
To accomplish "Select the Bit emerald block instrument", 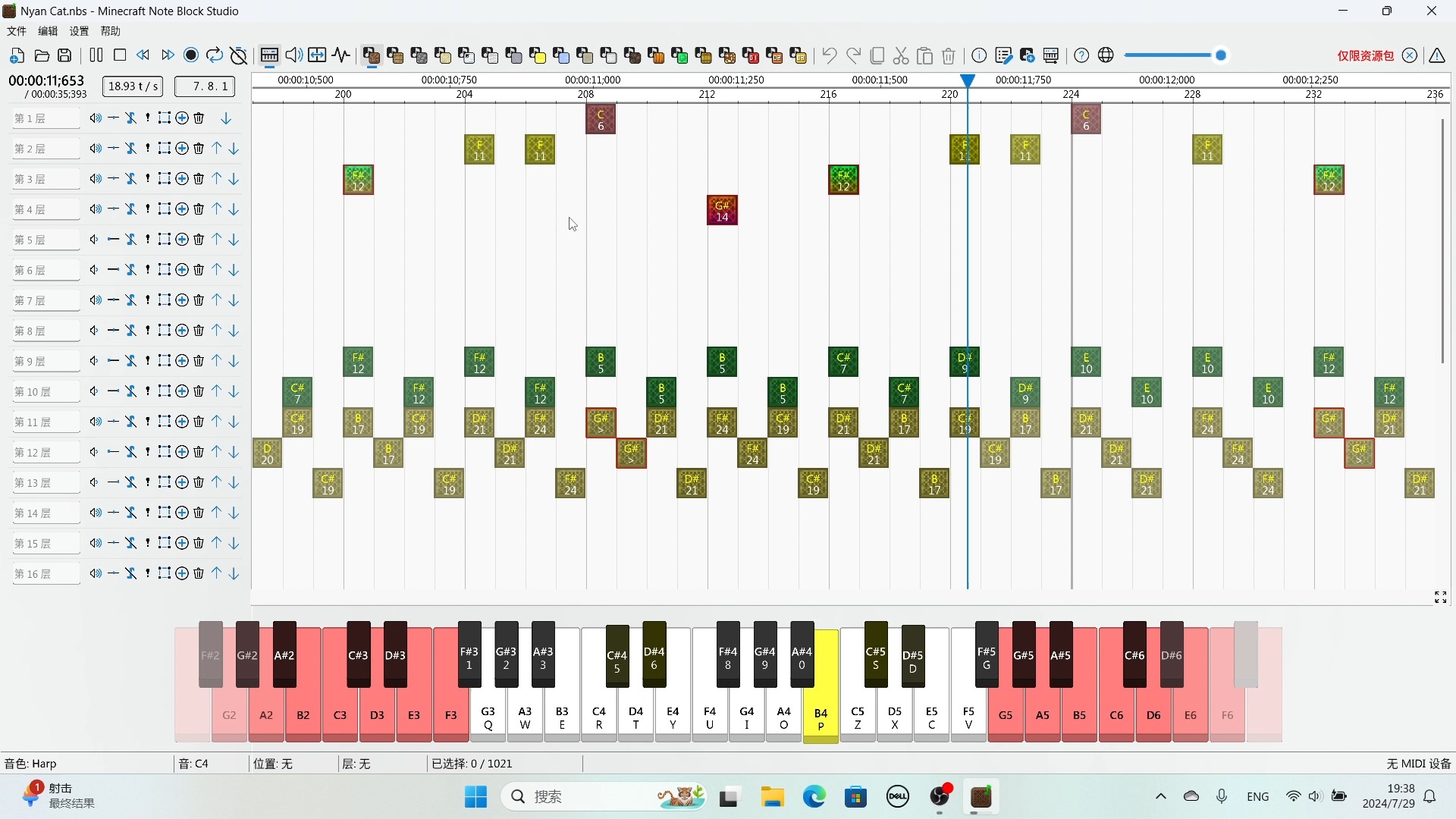I will tap(680, 55).
